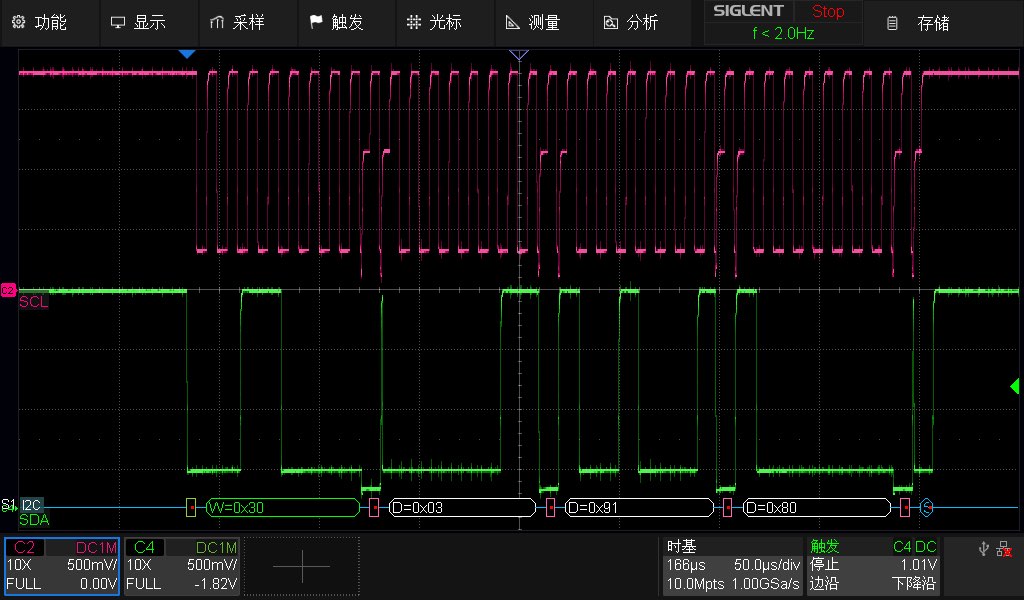Viewport: 1024px width, 600px height.
Task: Click the 1.01V trigger level value
Action: point(918,565)
